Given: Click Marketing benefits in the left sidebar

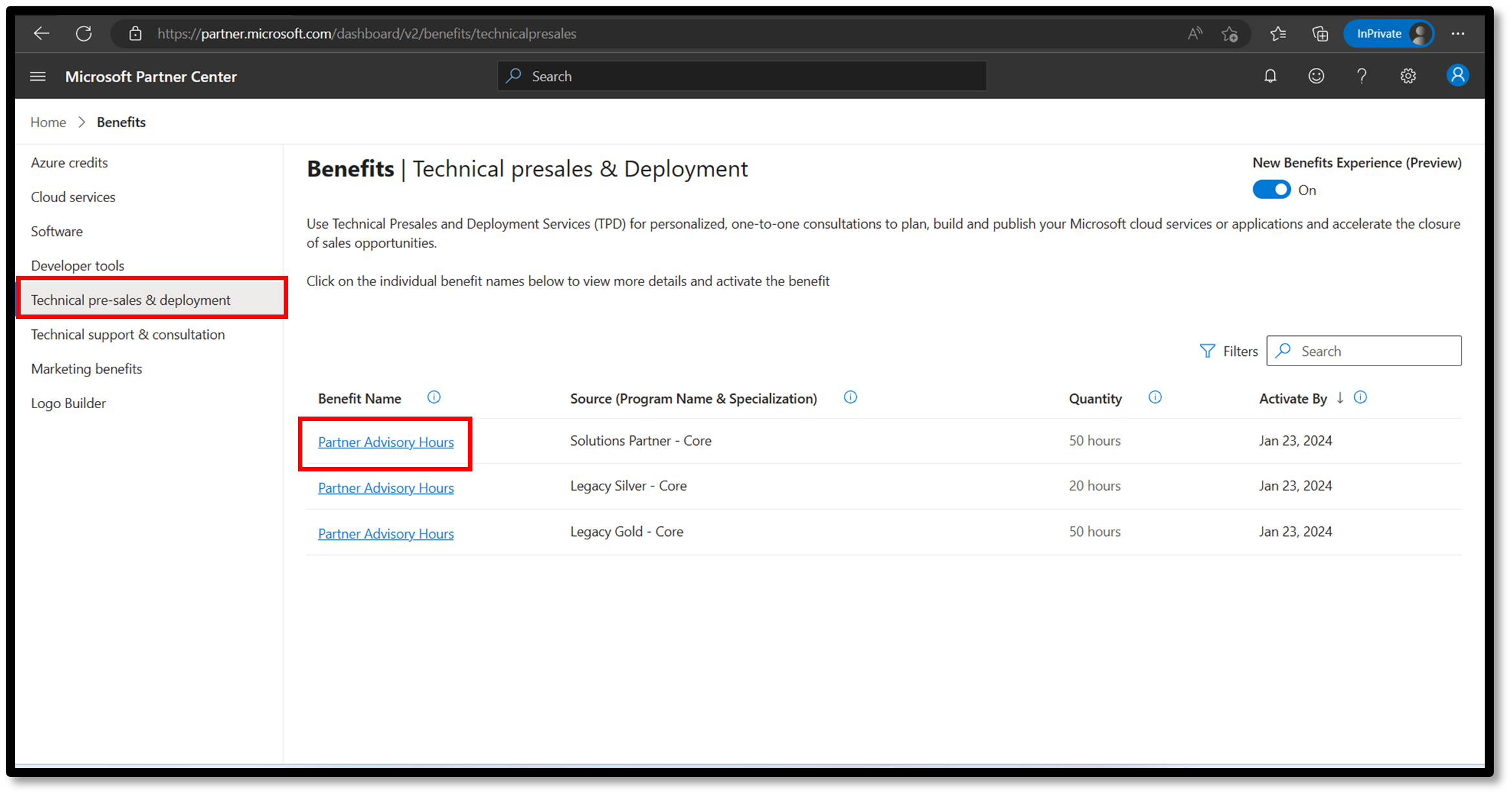Looking at the screenshot, I should coord(86,368).
